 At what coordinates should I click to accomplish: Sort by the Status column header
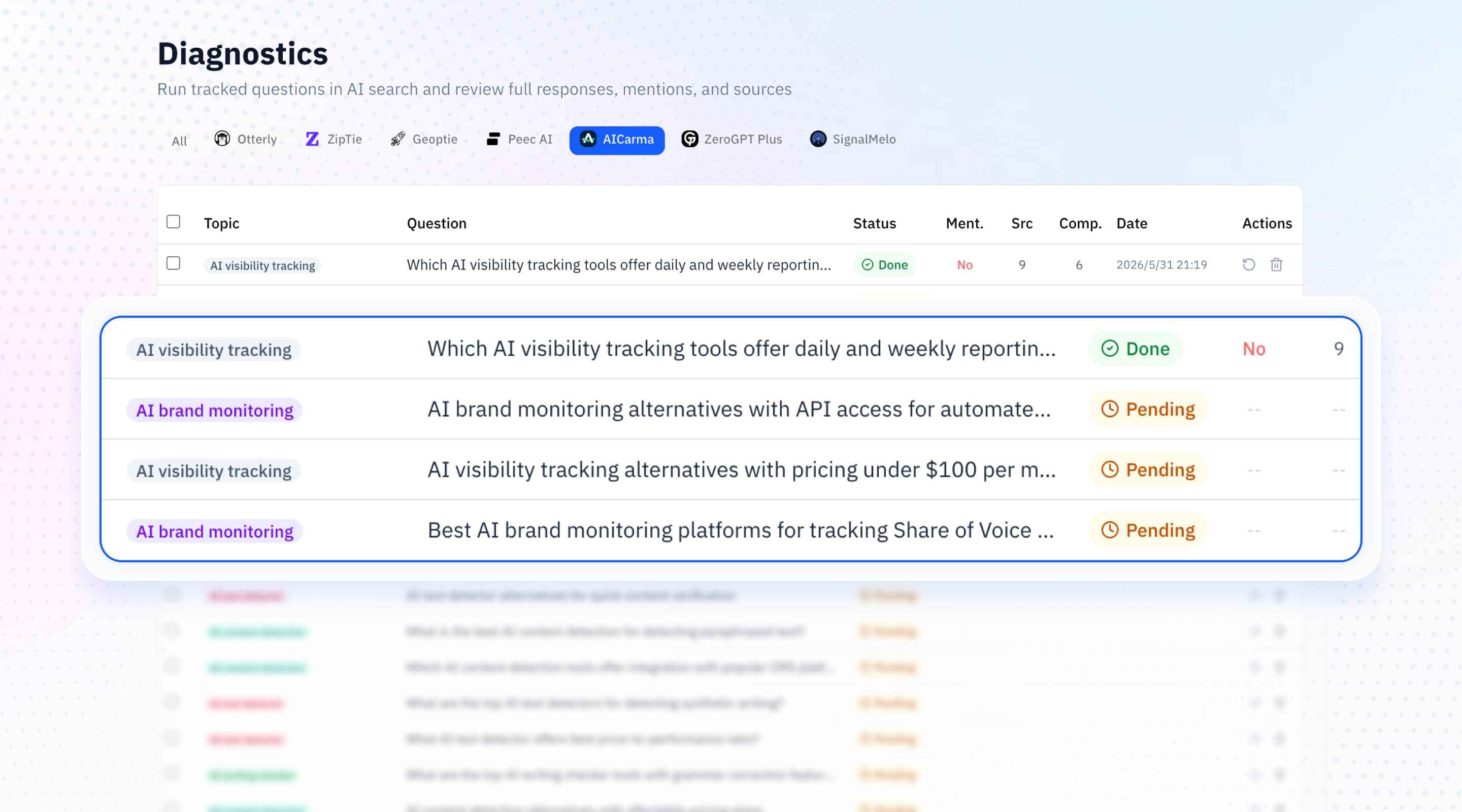874,223
